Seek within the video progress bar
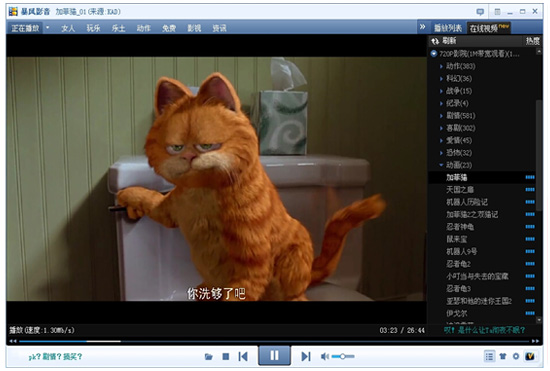550x371 pixels. tap(274, 341)
